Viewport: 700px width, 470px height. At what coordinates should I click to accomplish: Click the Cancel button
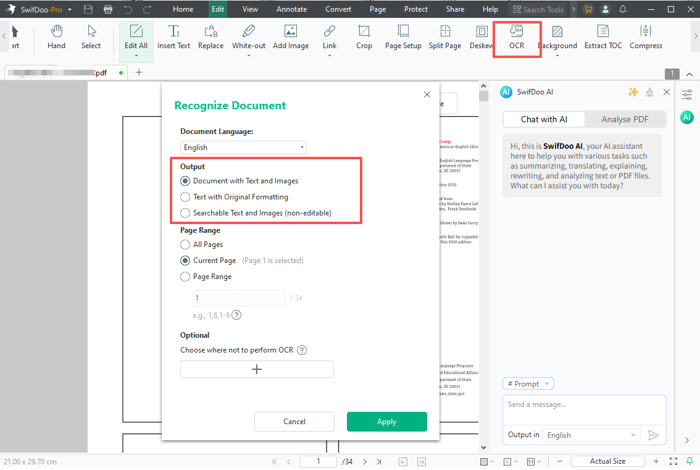(x=294, y=421)
